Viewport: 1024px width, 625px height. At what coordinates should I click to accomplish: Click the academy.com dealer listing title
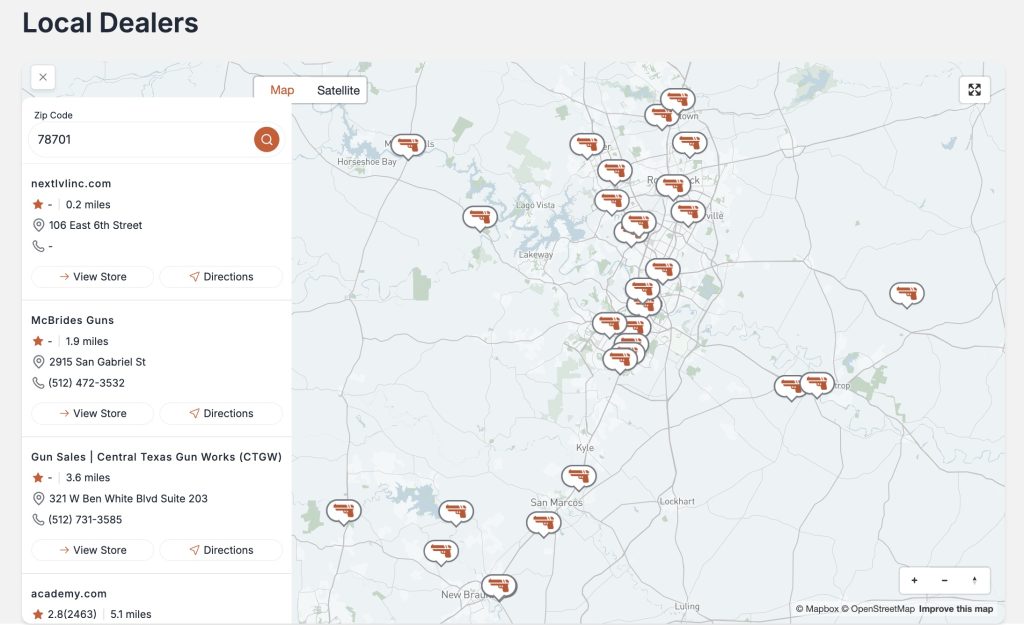tap(69, 593)
